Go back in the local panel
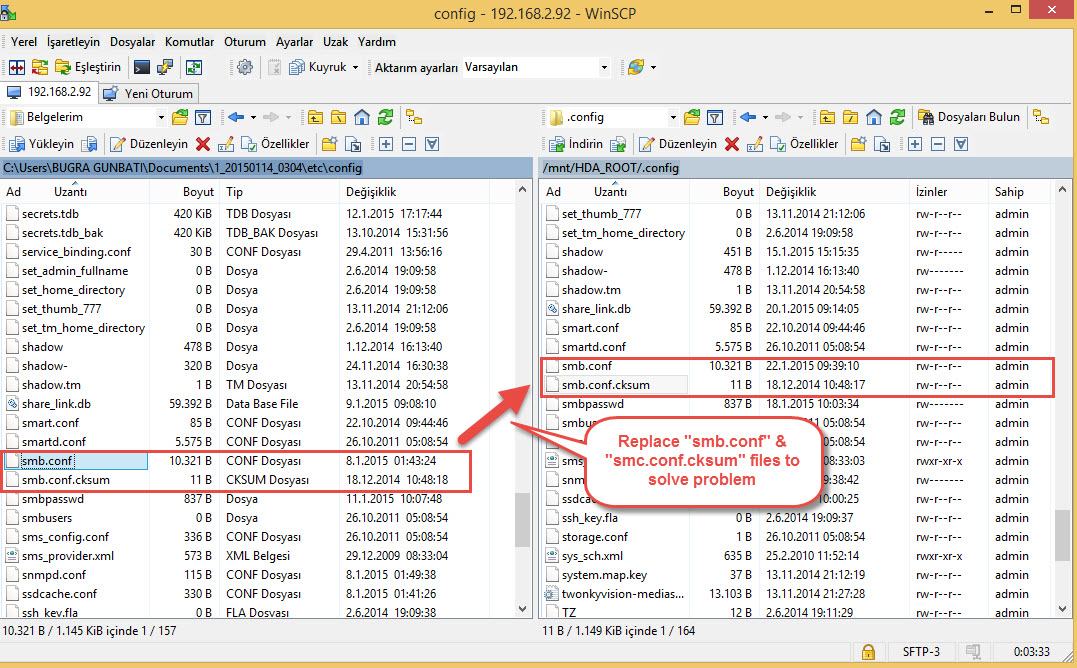Viewport: 1077px width, 668px height. pos(236,117)
